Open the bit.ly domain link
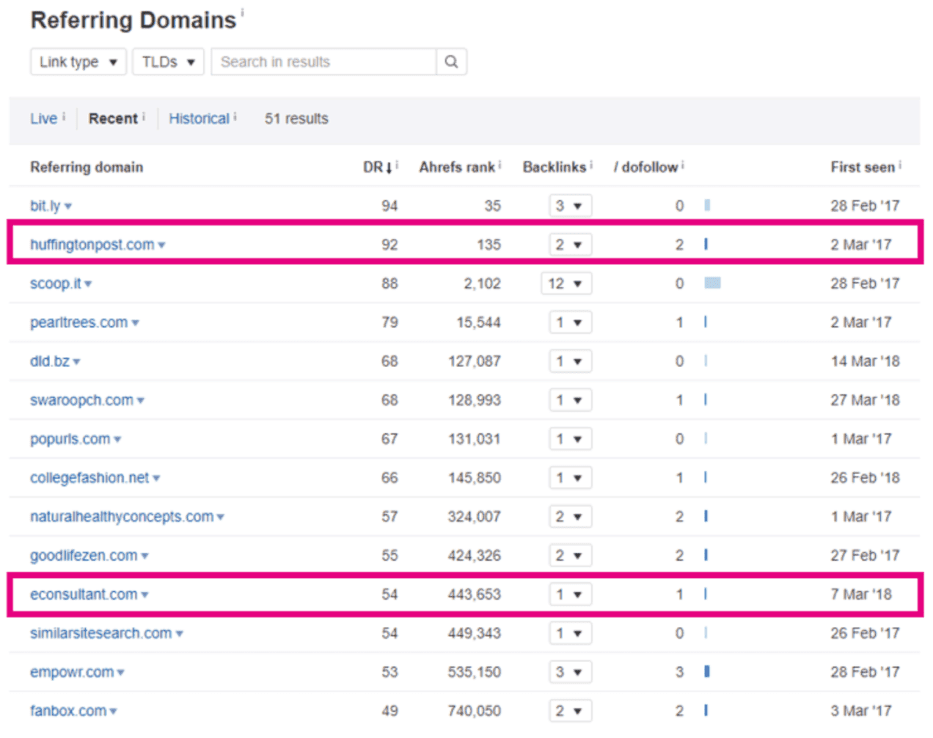Image resolution: width=933 pixels, height=738 pixels. tap(45, 206)
